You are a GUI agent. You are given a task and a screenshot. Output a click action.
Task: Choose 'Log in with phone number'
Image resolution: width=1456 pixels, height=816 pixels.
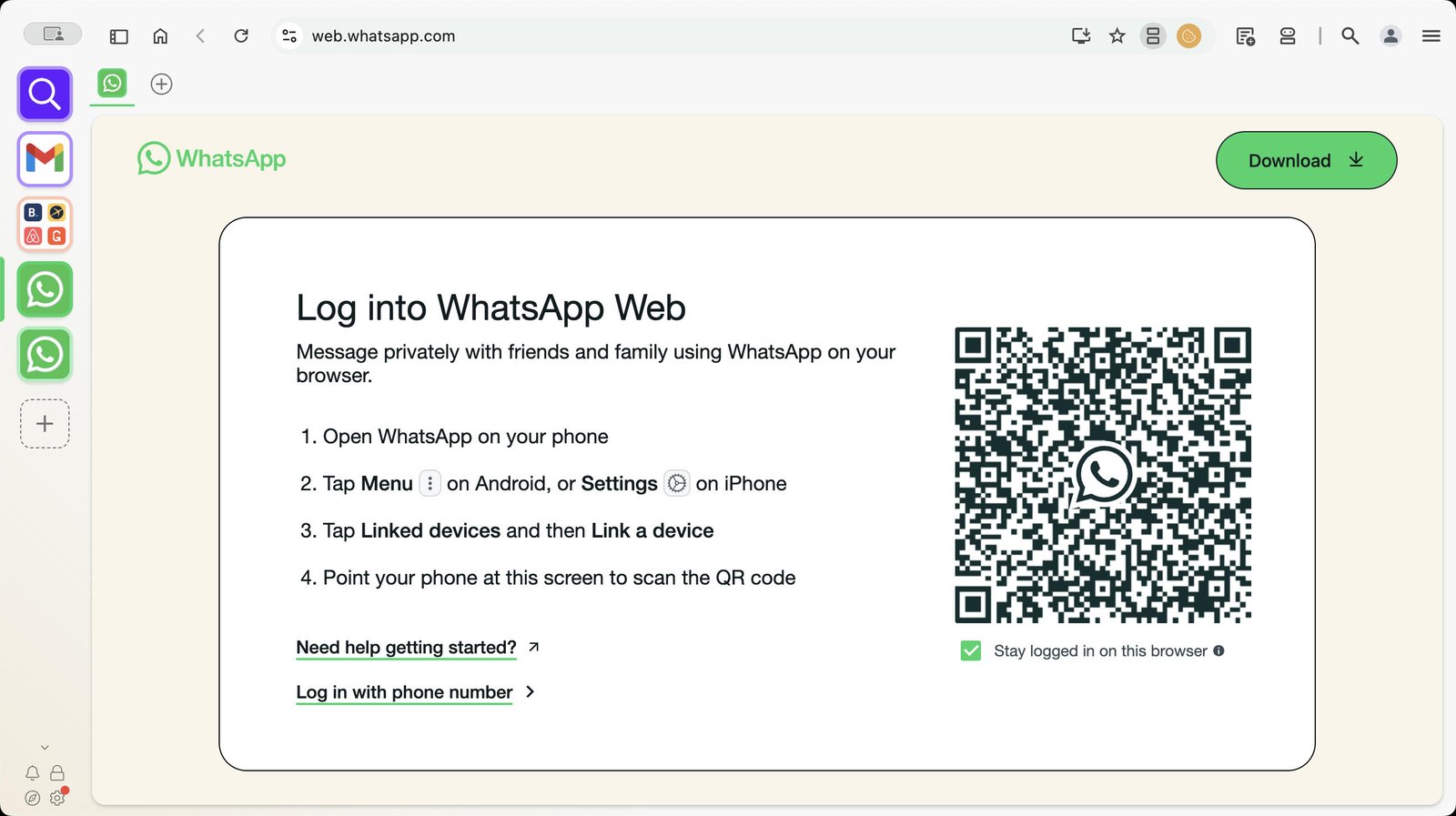click(x=415, y=692)
